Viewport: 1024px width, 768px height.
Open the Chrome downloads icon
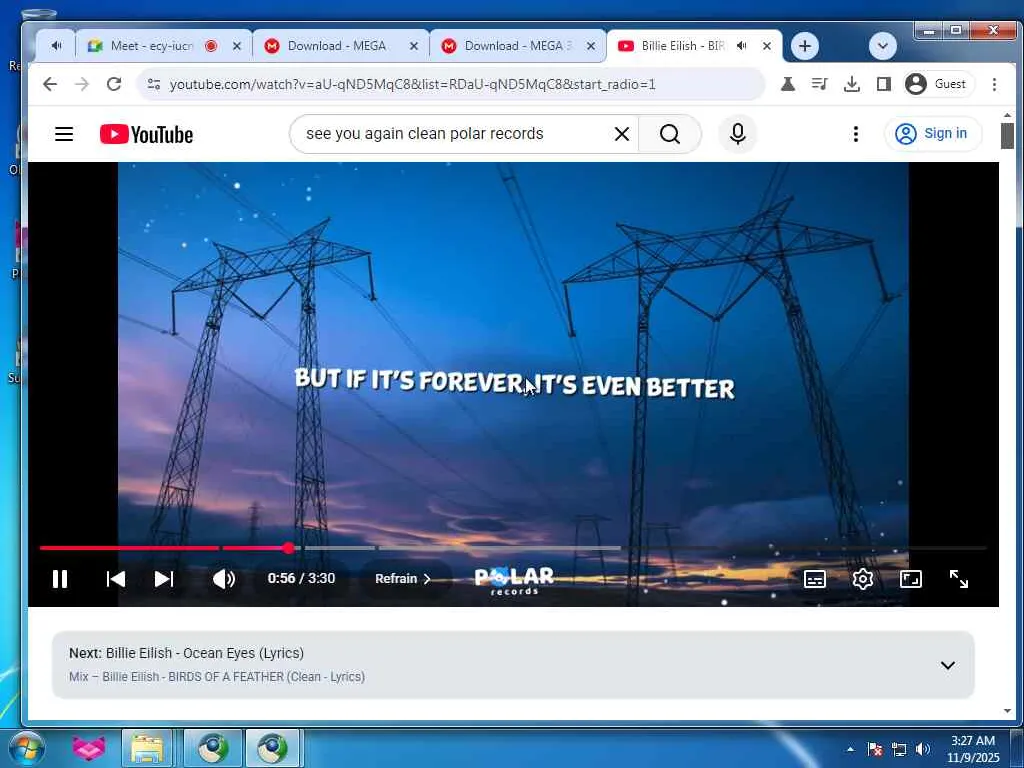click(x=852, y=84)
